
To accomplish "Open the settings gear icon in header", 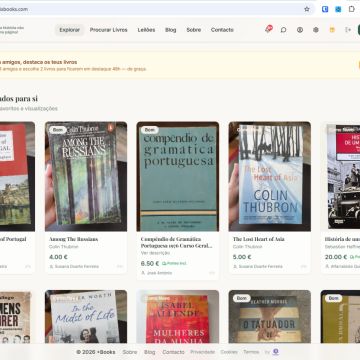I will coord(316,30).
